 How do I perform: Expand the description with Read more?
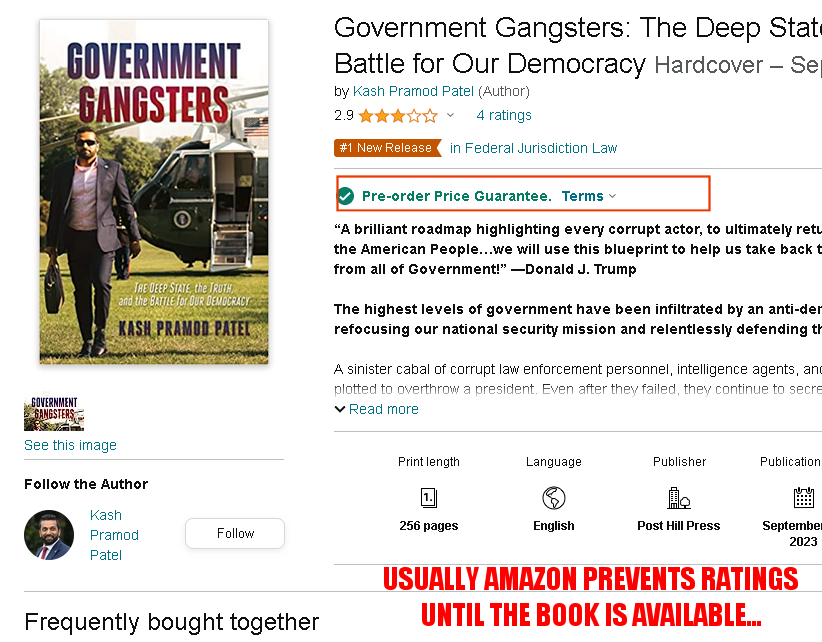[x=376, y=409]
